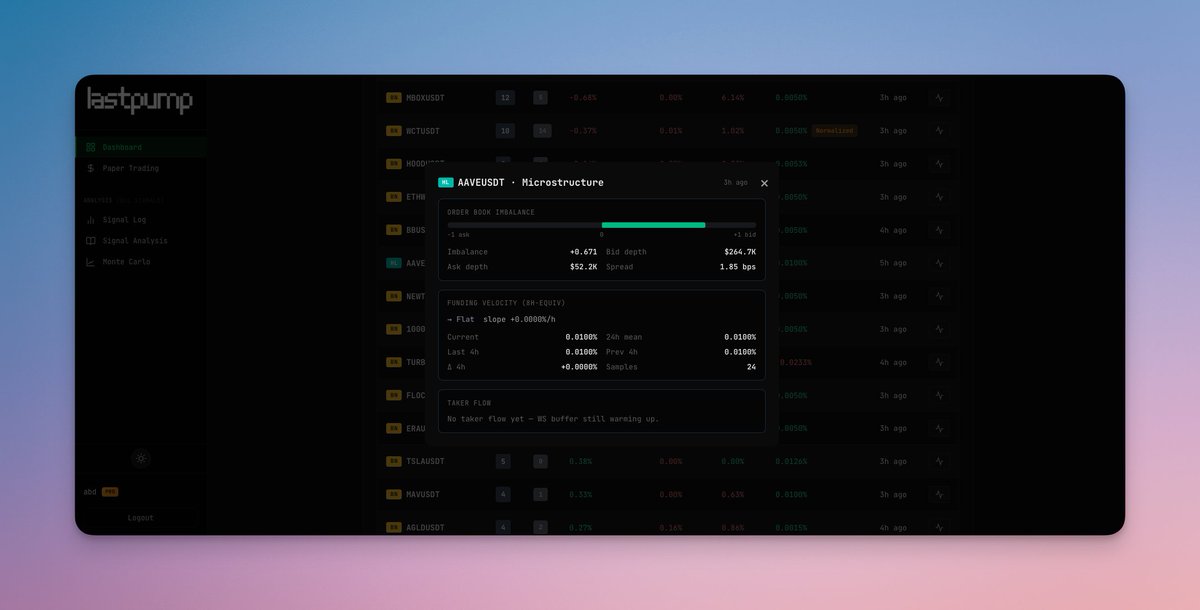Open microstructure chart icon for MAVUSDT row
The height and width of the screenshot is (610, 1200).
point(939,494)
